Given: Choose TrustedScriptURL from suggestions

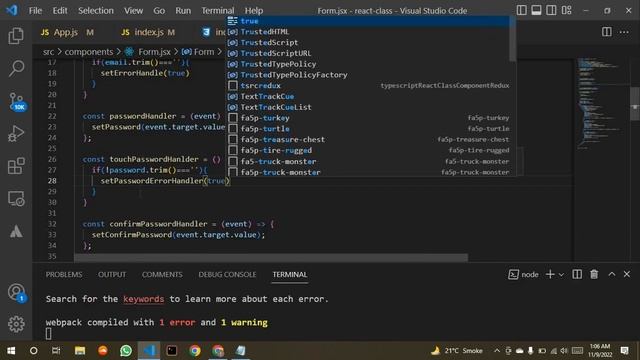Looking at the screenshot, I should (368, 53).
